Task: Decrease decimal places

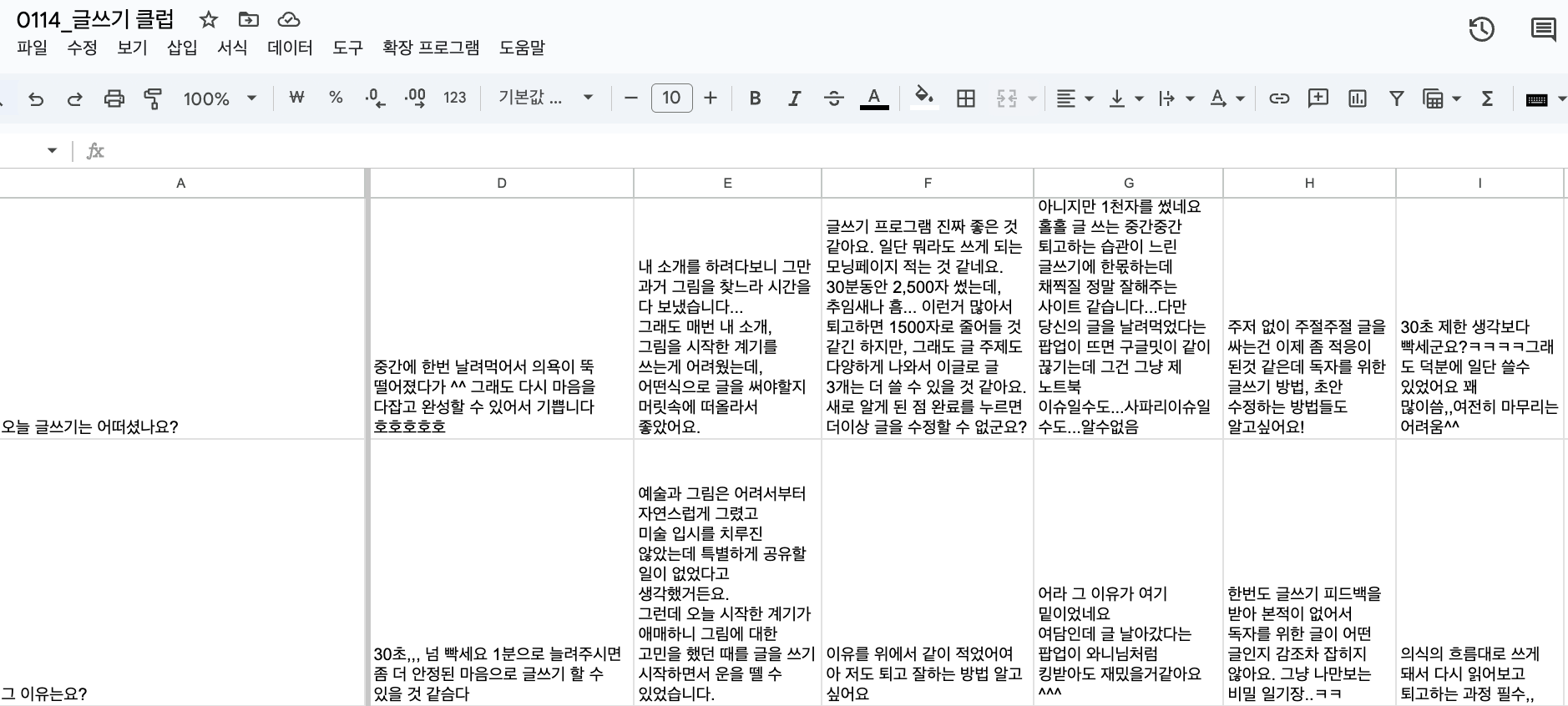Action: [375, 98]
